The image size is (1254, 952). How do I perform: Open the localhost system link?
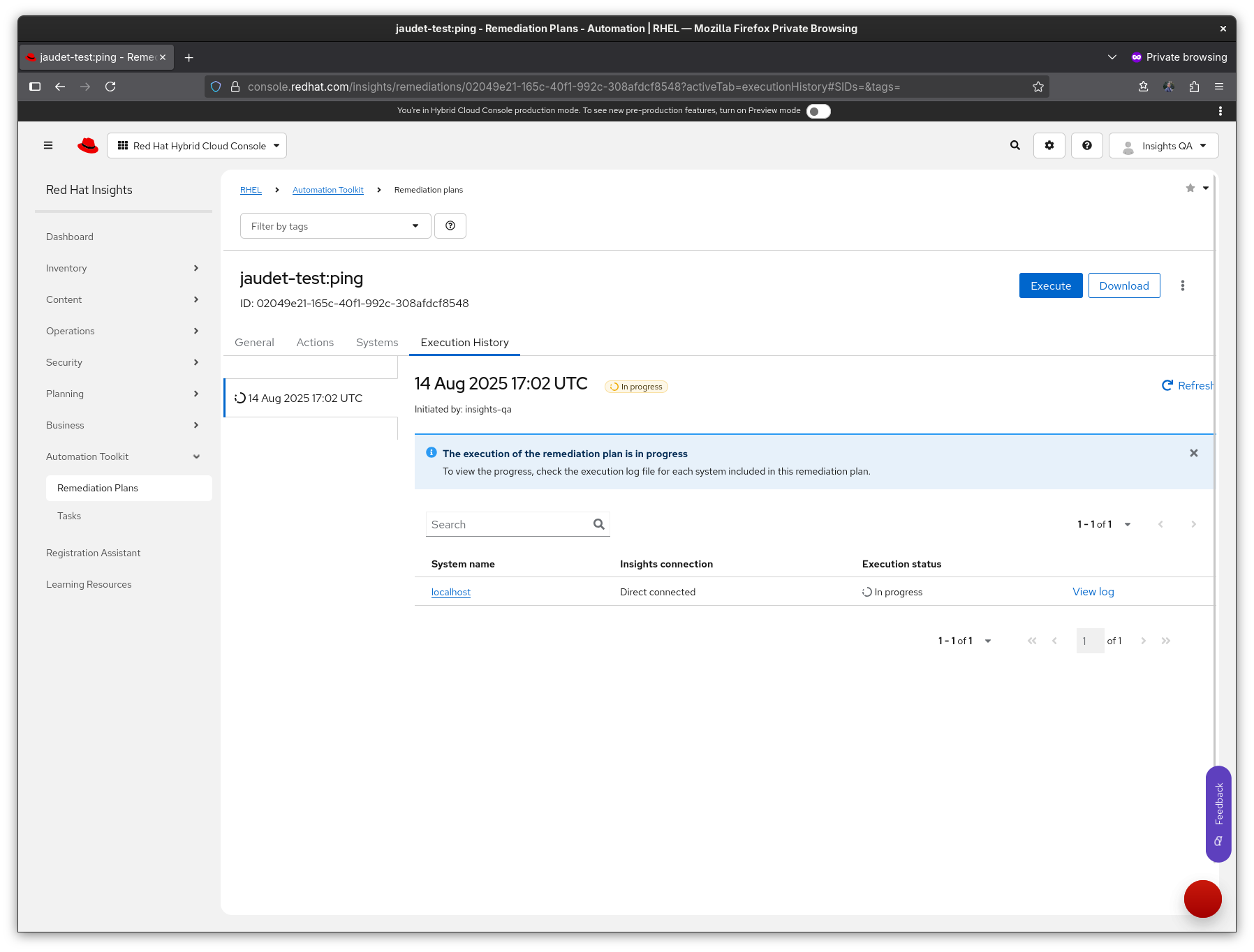(x=451, y=592)
